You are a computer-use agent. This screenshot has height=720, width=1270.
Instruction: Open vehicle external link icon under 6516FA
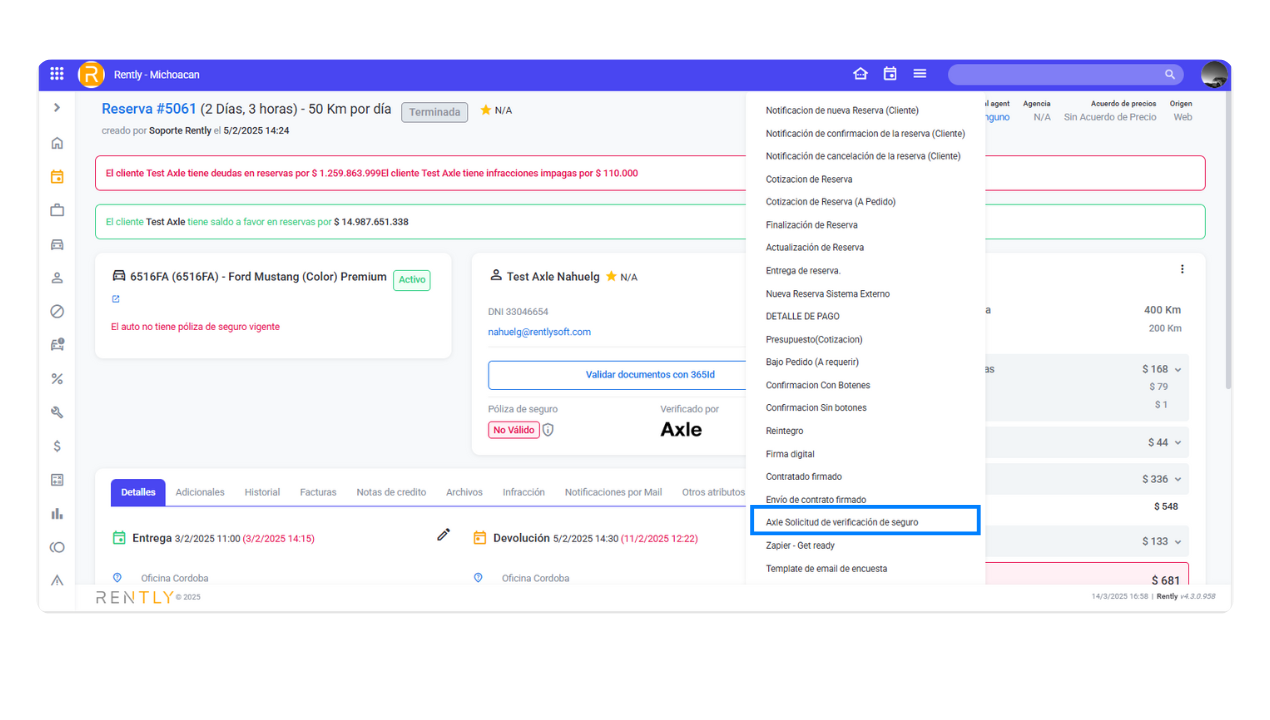[116, 299]
